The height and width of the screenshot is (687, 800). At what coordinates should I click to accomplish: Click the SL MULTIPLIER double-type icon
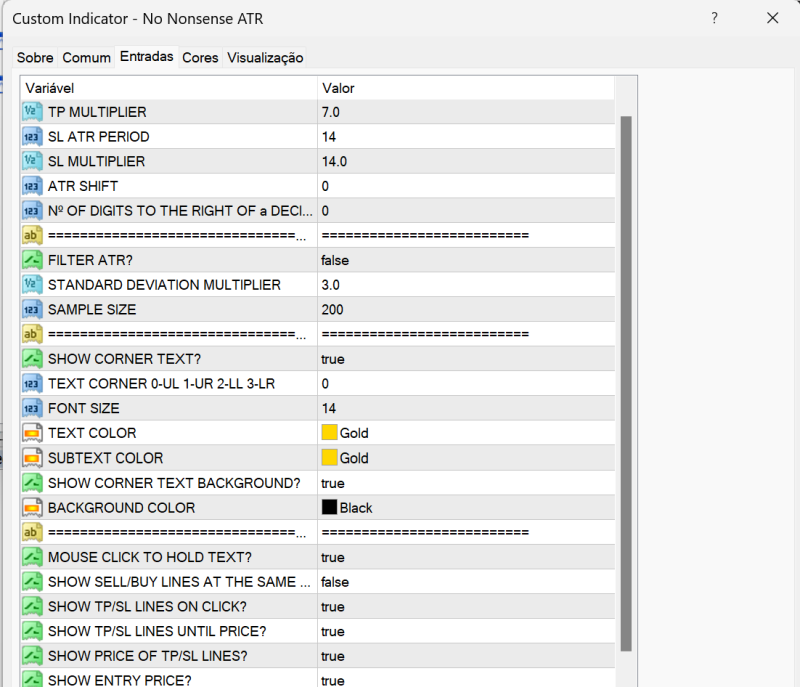32,161
